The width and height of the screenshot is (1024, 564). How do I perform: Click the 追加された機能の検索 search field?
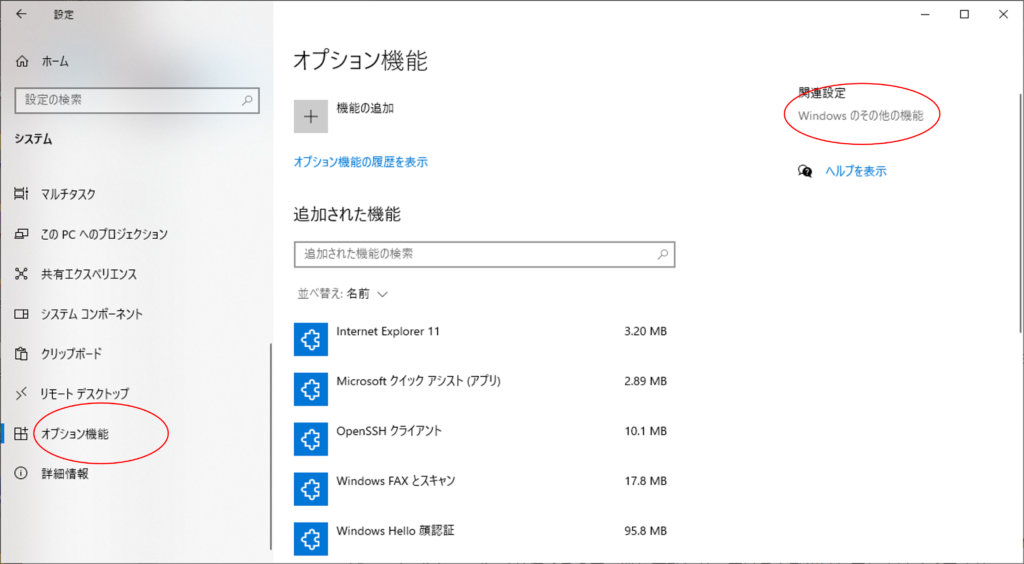475,255
